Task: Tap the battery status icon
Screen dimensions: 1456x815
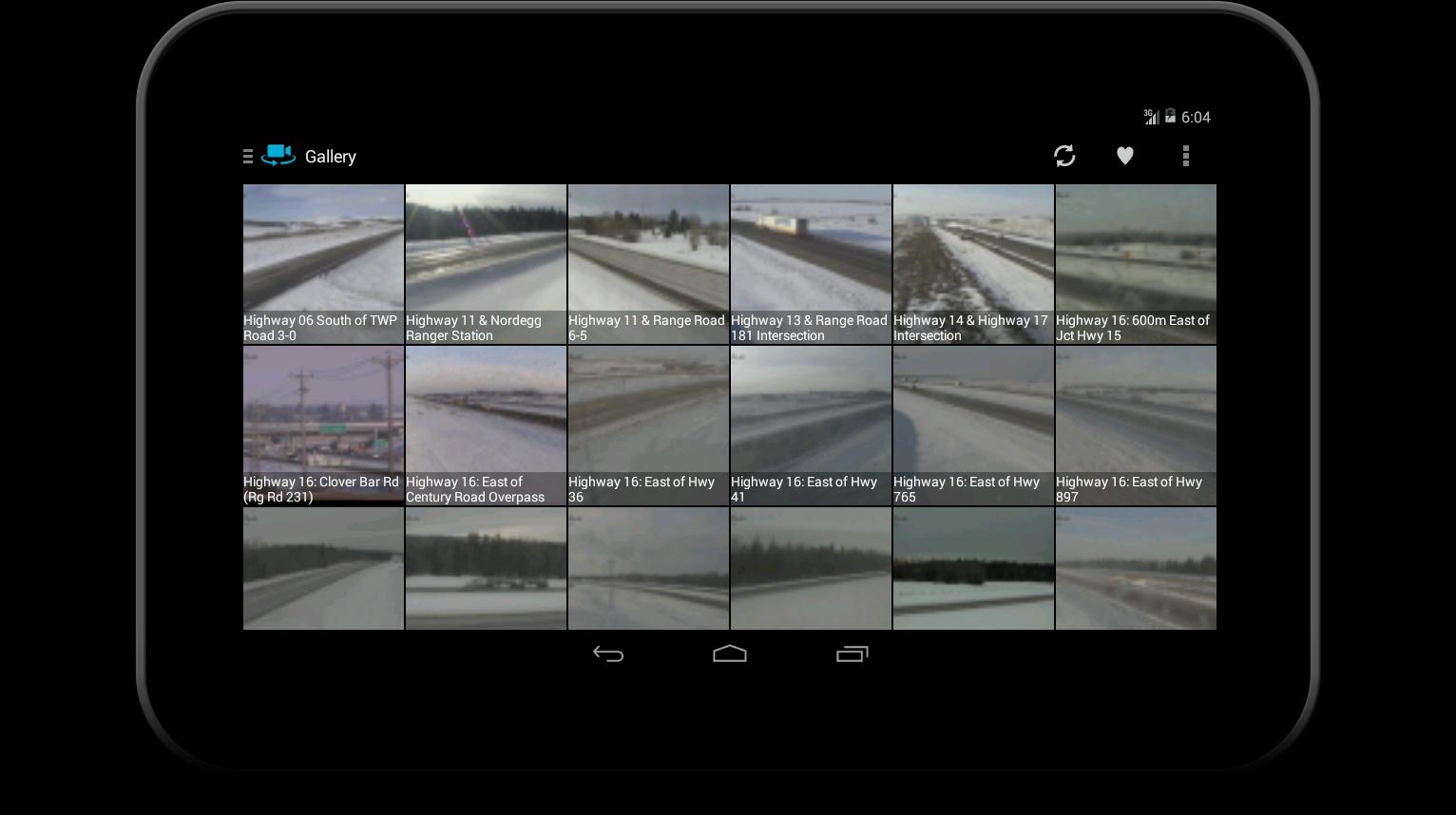Action: point(1170,116)
